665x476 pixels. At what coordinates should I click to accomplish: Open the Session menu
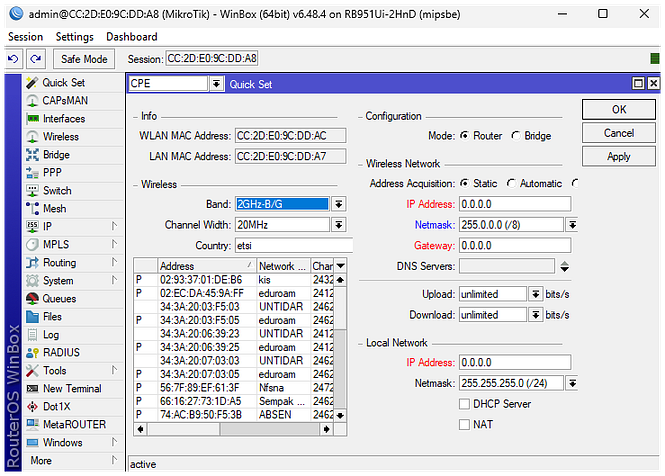point(25,37)
